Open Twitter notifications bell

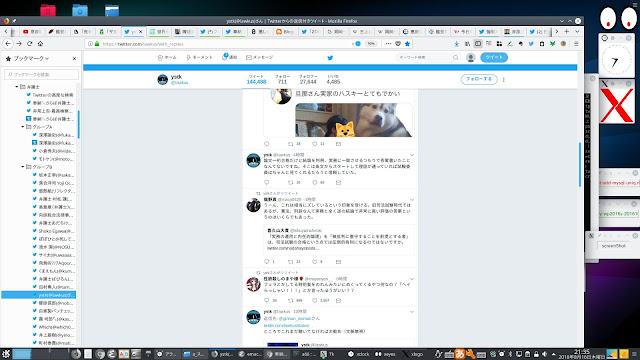229,57
